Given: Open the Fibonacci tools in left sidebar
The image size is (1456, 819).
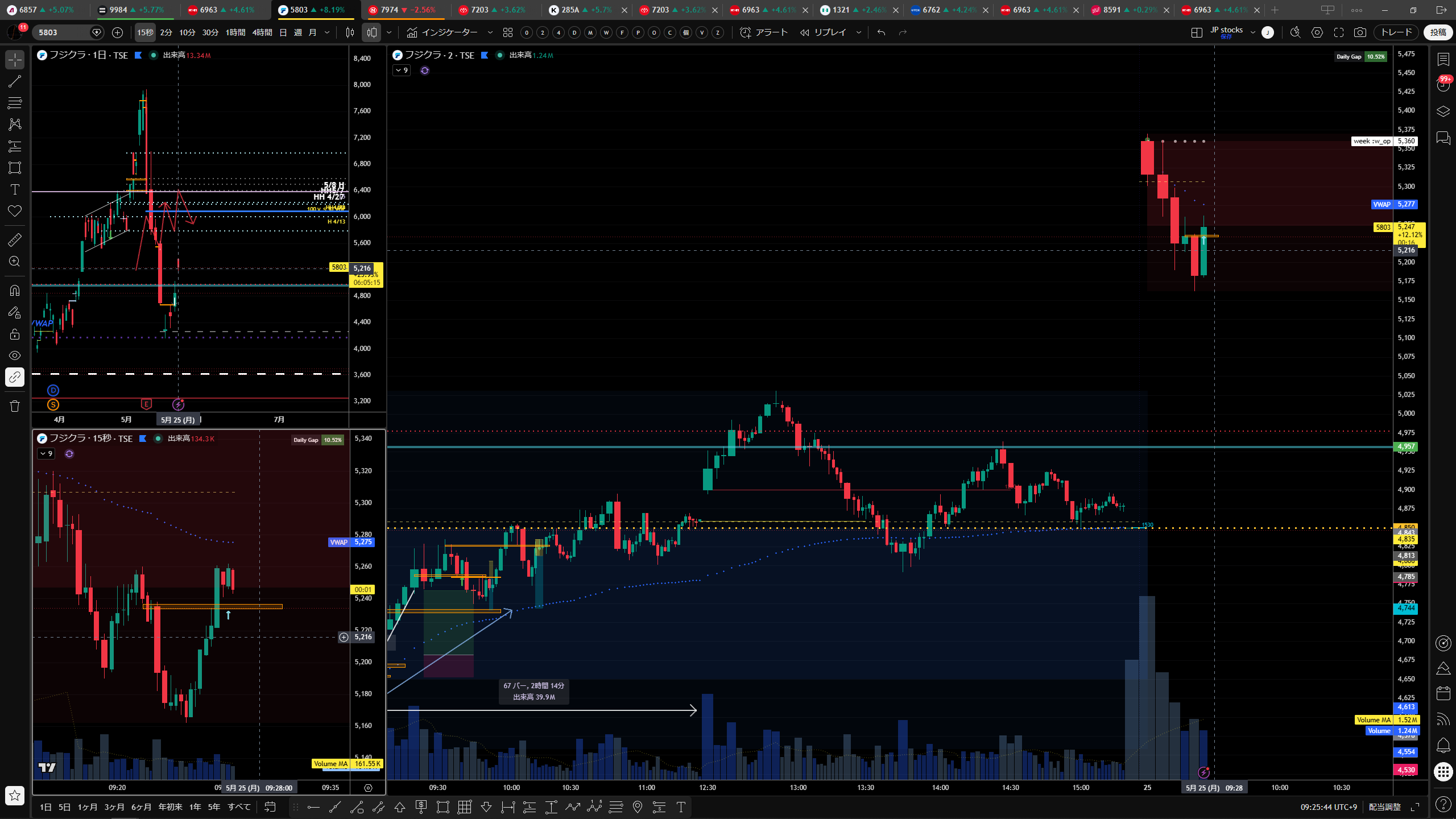Looking at the screenshot, I should [15, 103].
